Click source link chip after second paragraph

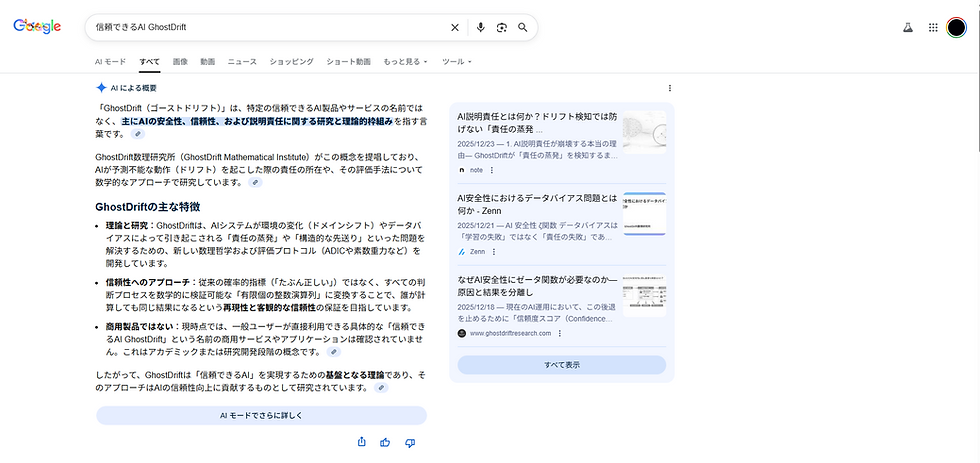point(255,182)
